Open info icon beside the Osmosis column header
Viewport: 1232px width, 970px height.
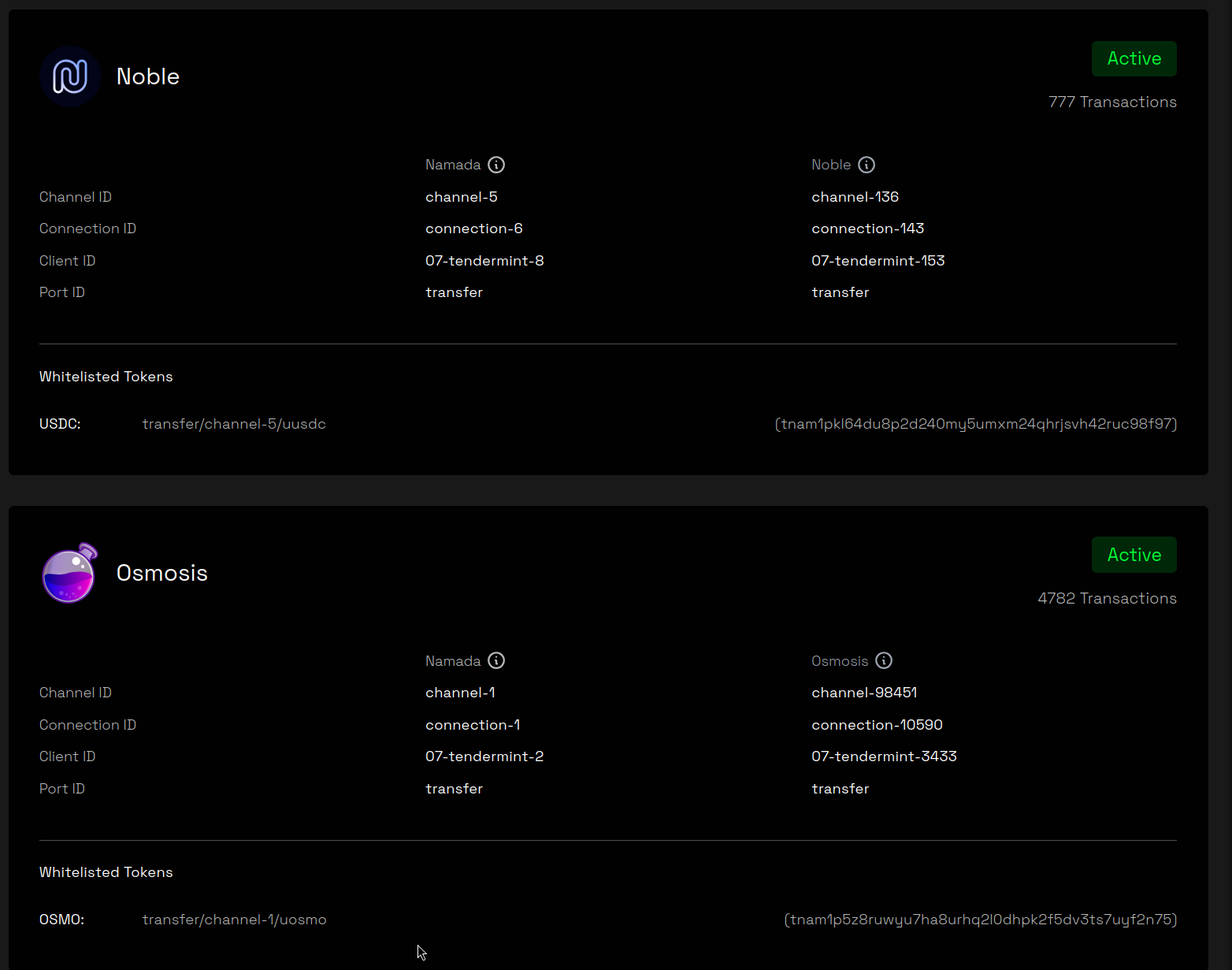coord(884,660)
